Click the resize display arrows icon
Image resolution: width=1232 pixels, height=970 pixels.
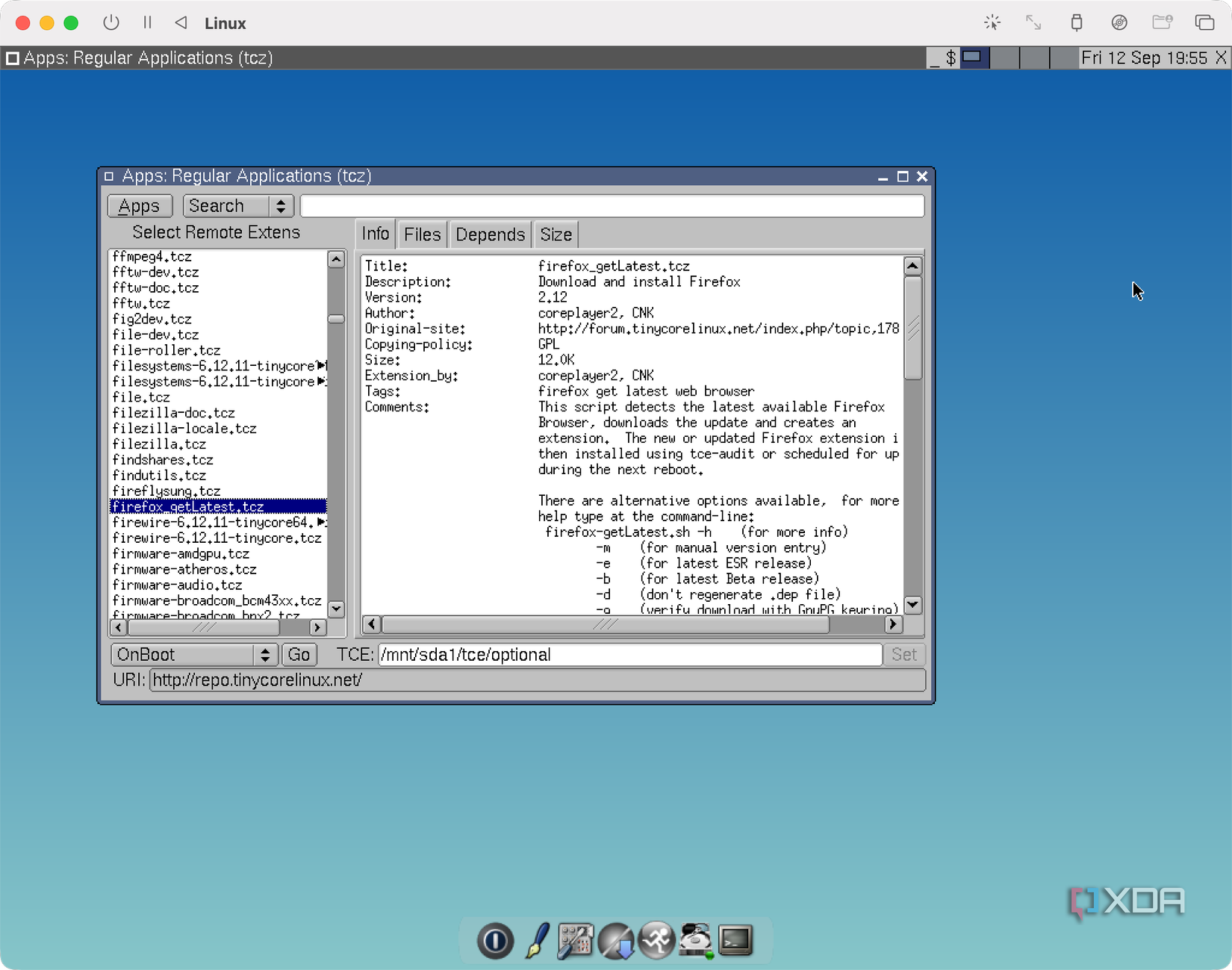pyautogui.click(x=1033, y=22)
